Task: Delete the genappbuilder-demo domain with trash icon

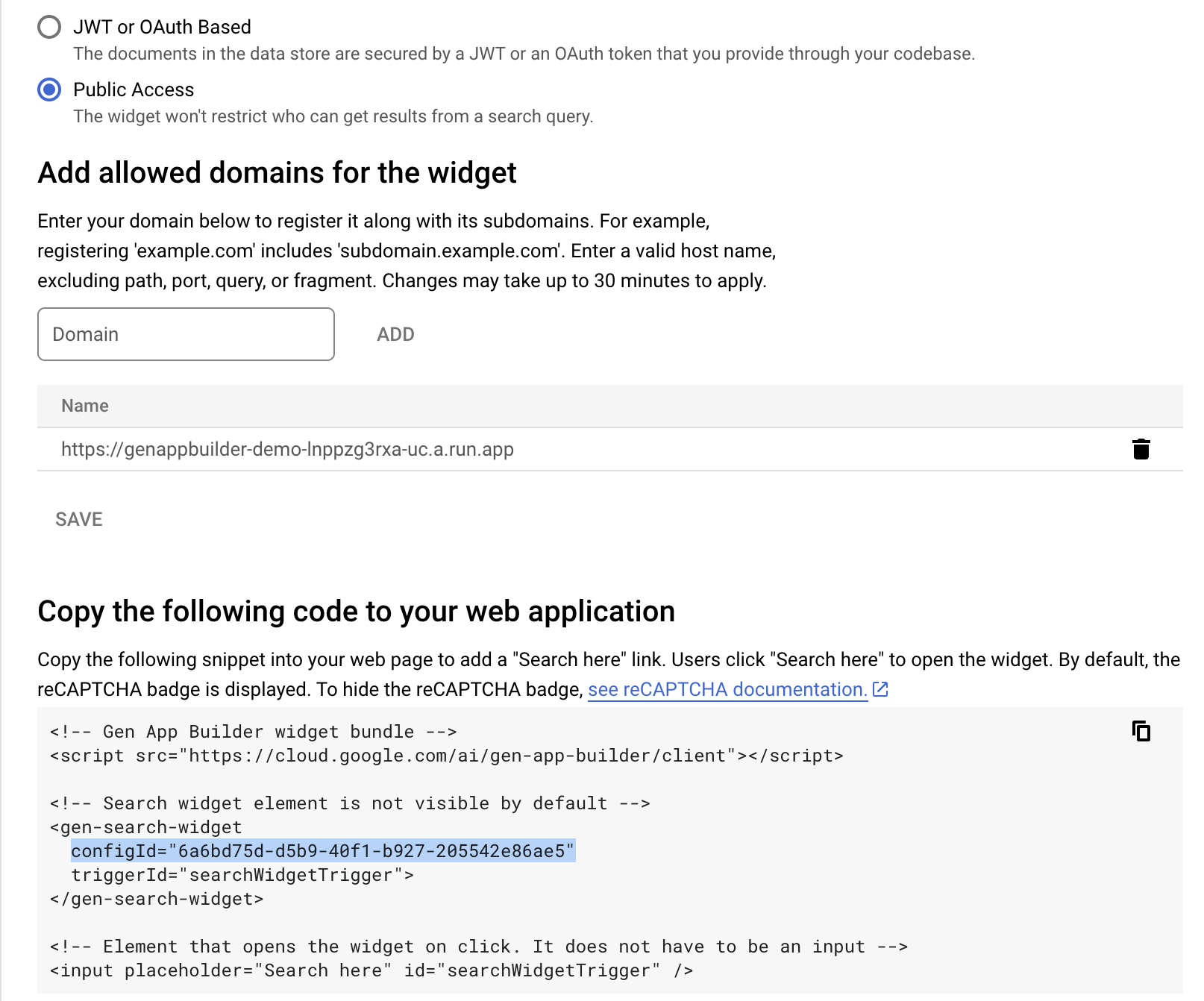Action: pos(1141,449)
